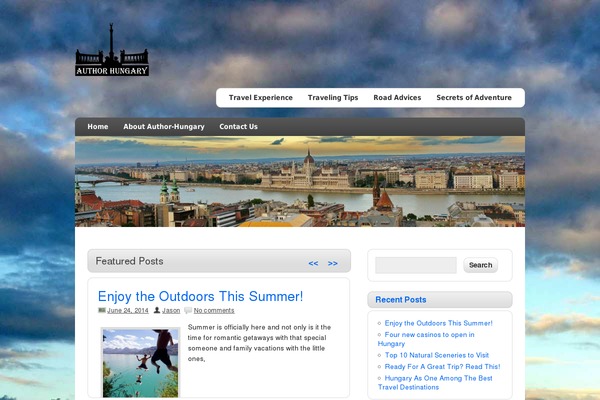Open the Travel Experience menu
This screenshot has height=400, width=600.
tap(261, 98)
